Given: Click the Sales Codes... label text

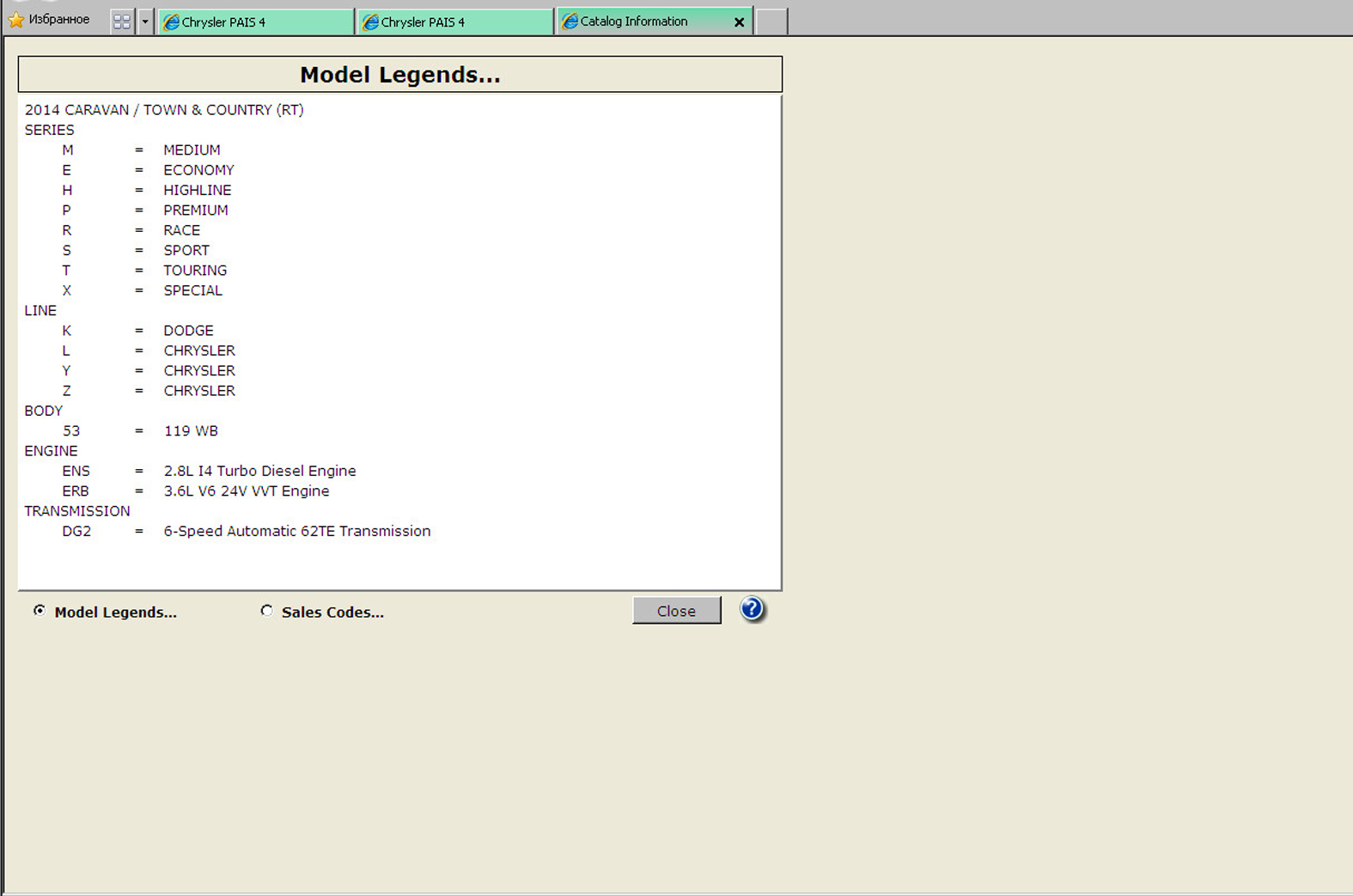Looking at the screenshot, I should coord(332,613).
